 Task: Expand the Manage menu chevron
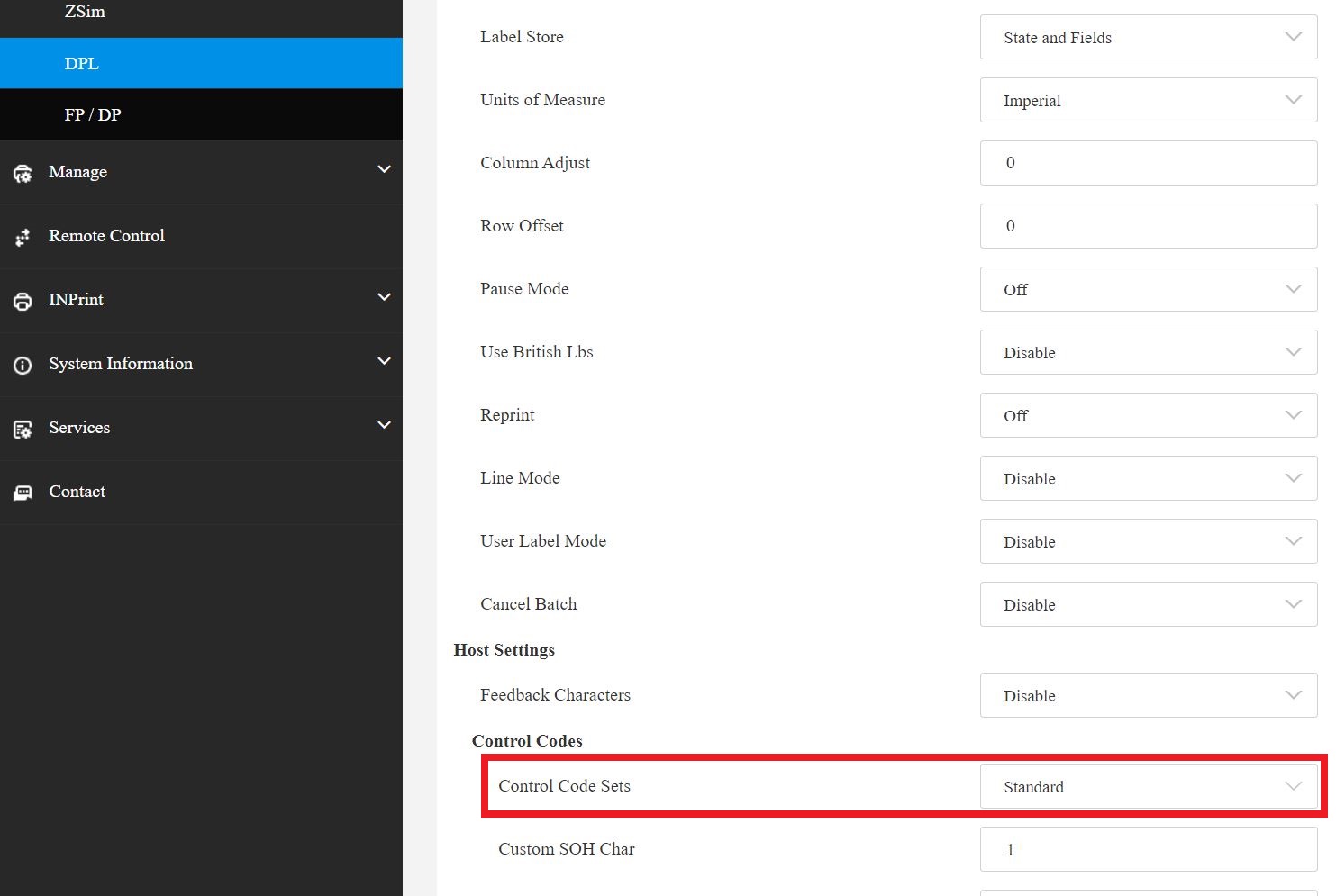tap(384, 169)
